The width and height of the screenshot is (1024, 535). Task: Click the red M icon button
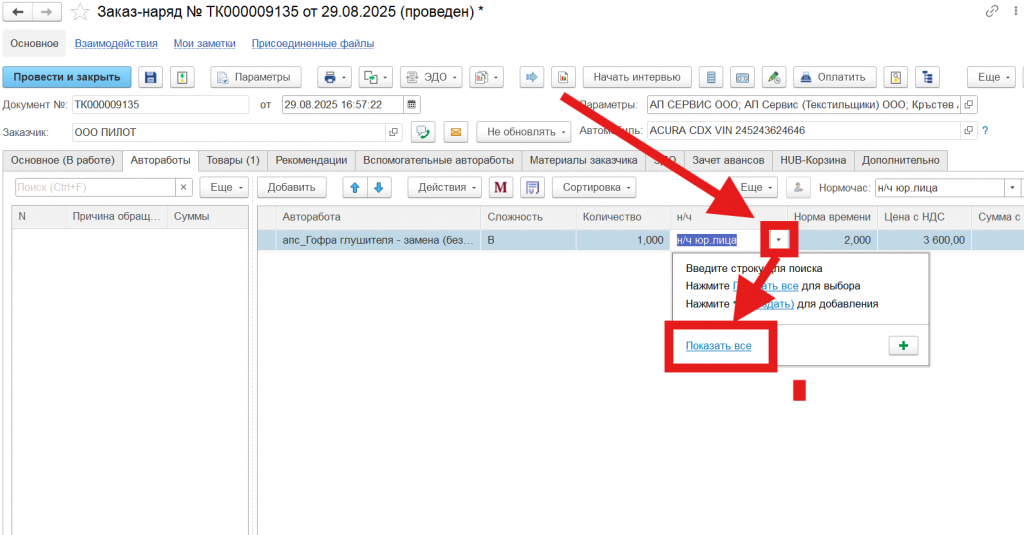point(502,187)
